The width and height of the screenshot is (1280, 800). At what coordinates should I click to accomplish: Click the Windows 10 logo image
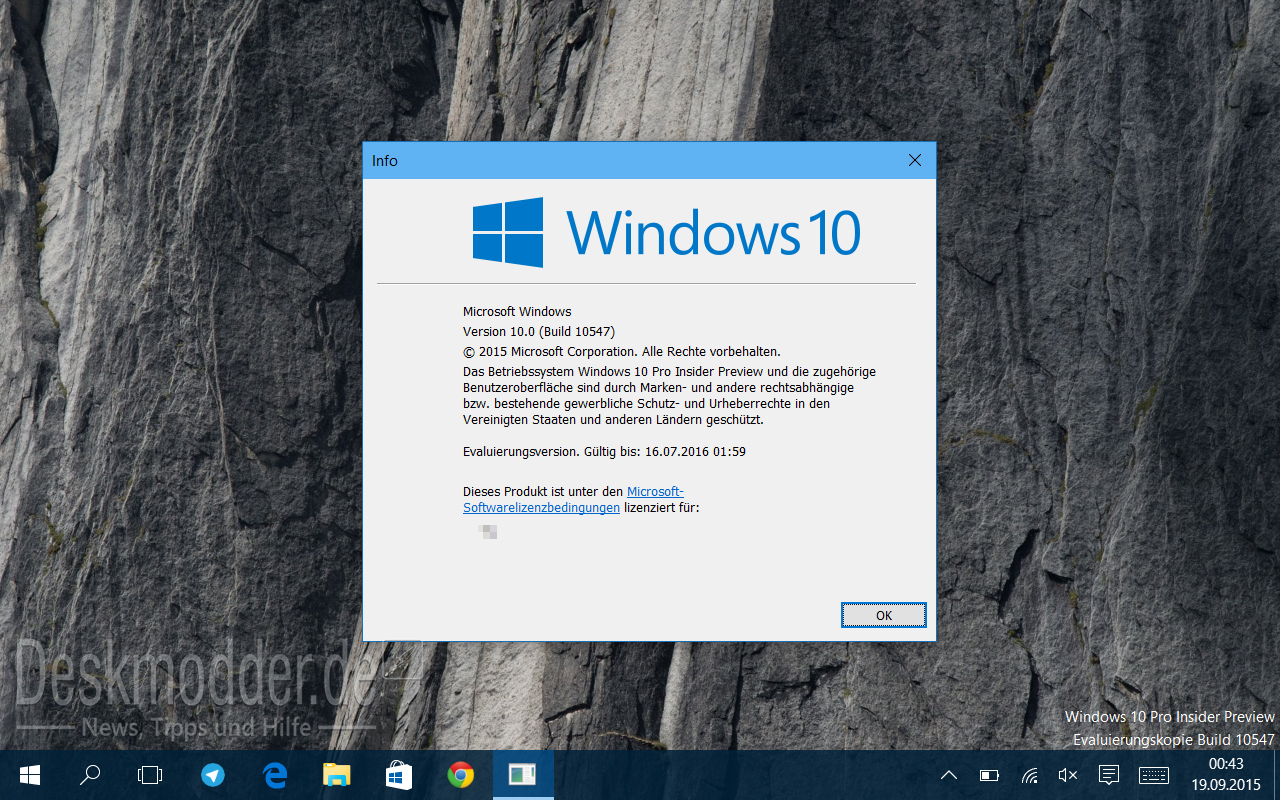click(666, 232)
